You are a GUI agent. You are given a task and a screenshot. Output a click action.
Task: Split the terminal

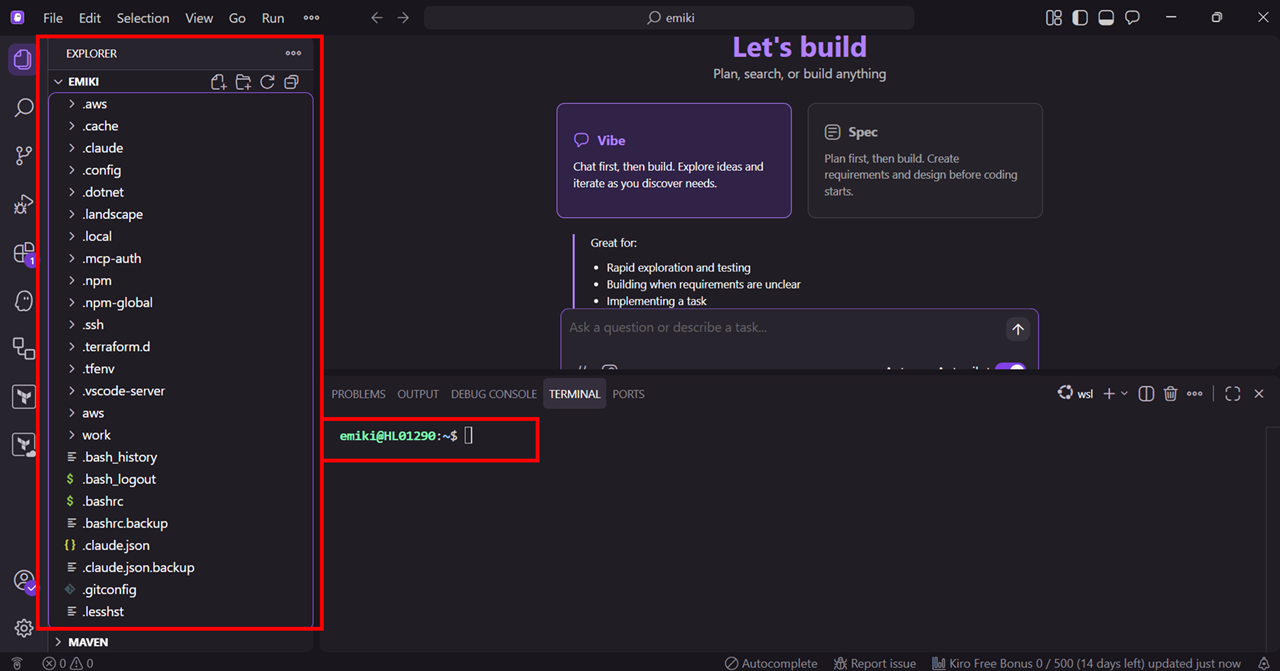(1147, 394)
